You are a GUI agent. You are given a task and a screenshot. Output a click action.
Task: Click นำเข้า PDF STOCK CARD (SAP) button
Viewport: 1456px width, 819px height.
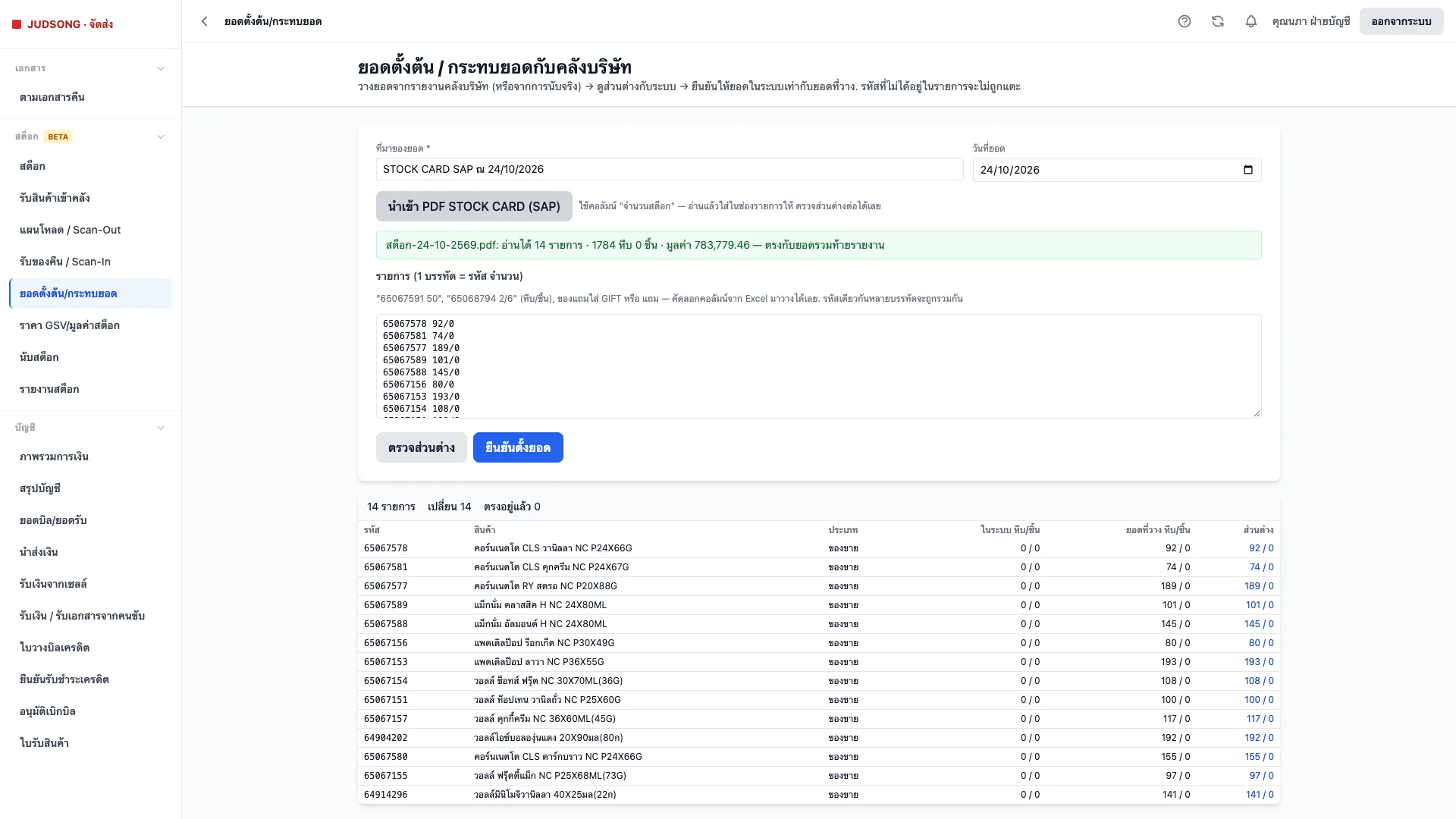pos(474,206)
